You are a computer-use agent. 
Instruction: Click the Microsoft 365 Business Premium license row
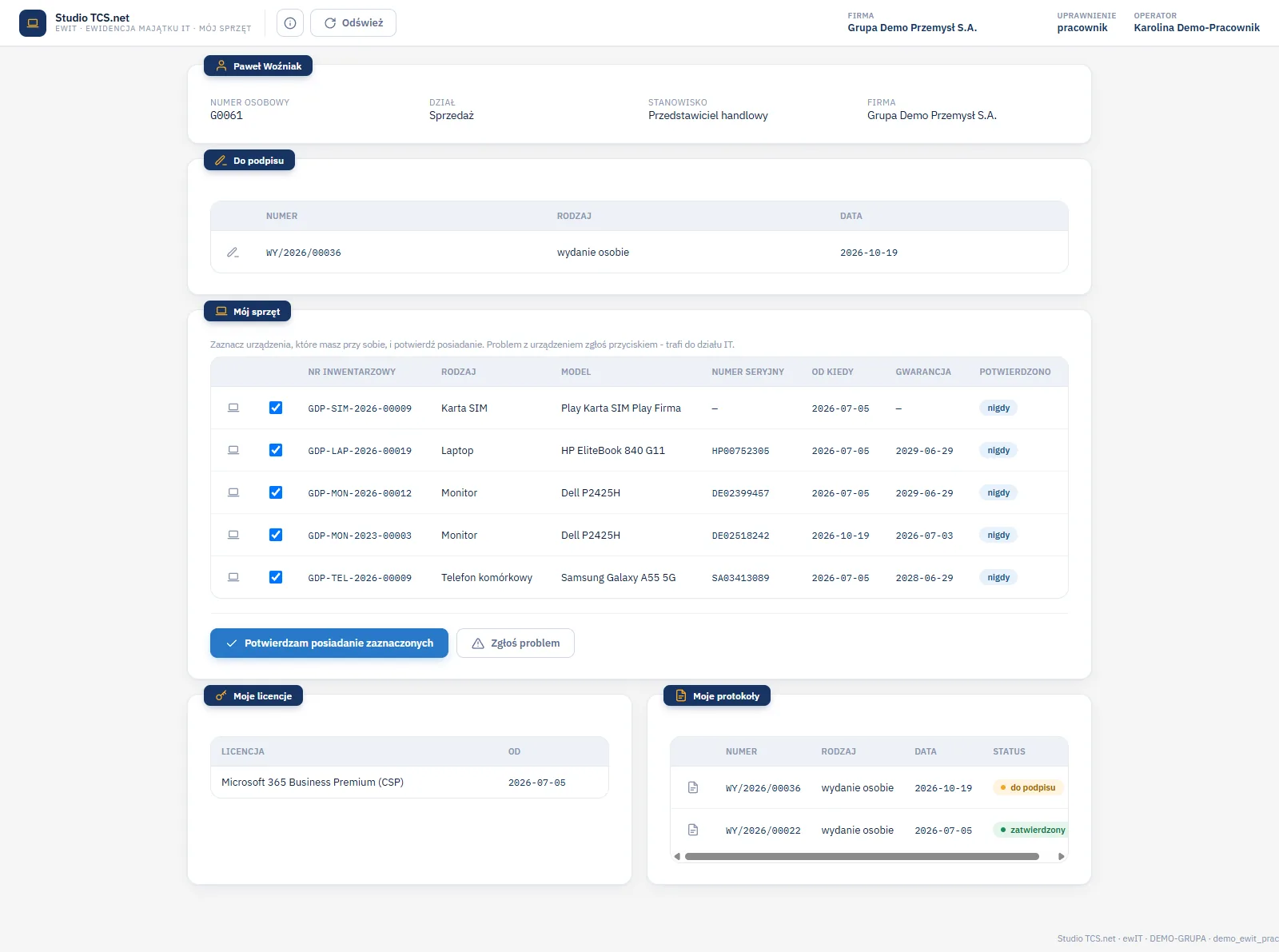[x=409, y=783]
